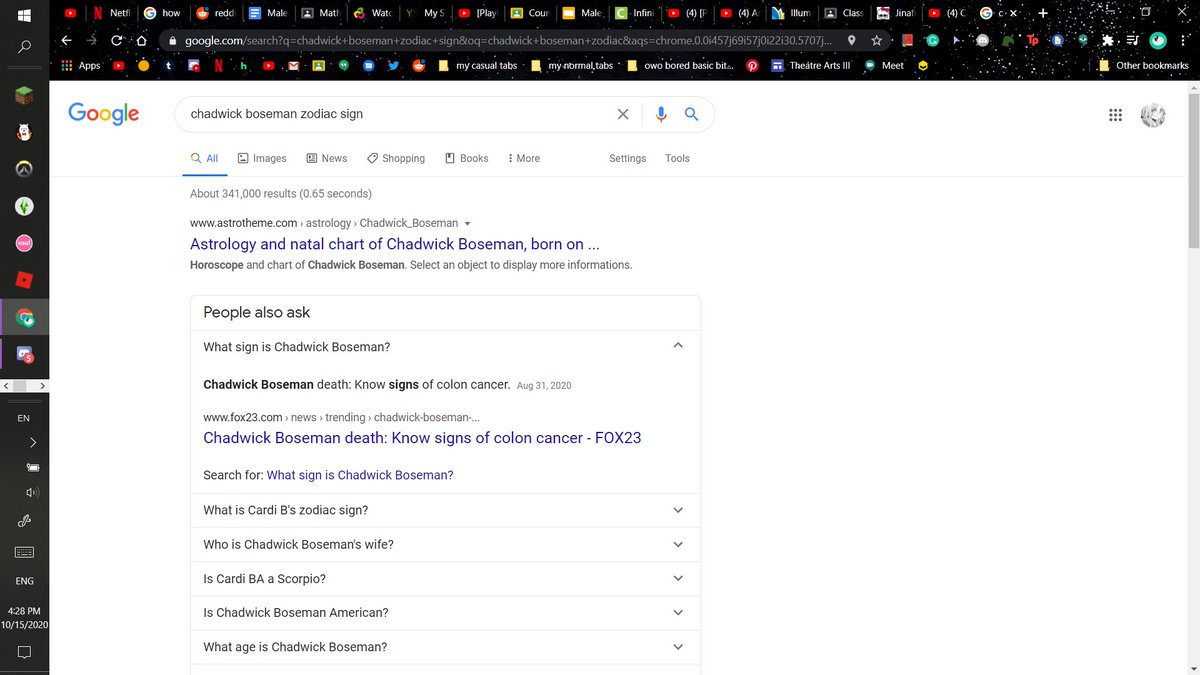Click the Chrome address bar URL

coord(508,41)
